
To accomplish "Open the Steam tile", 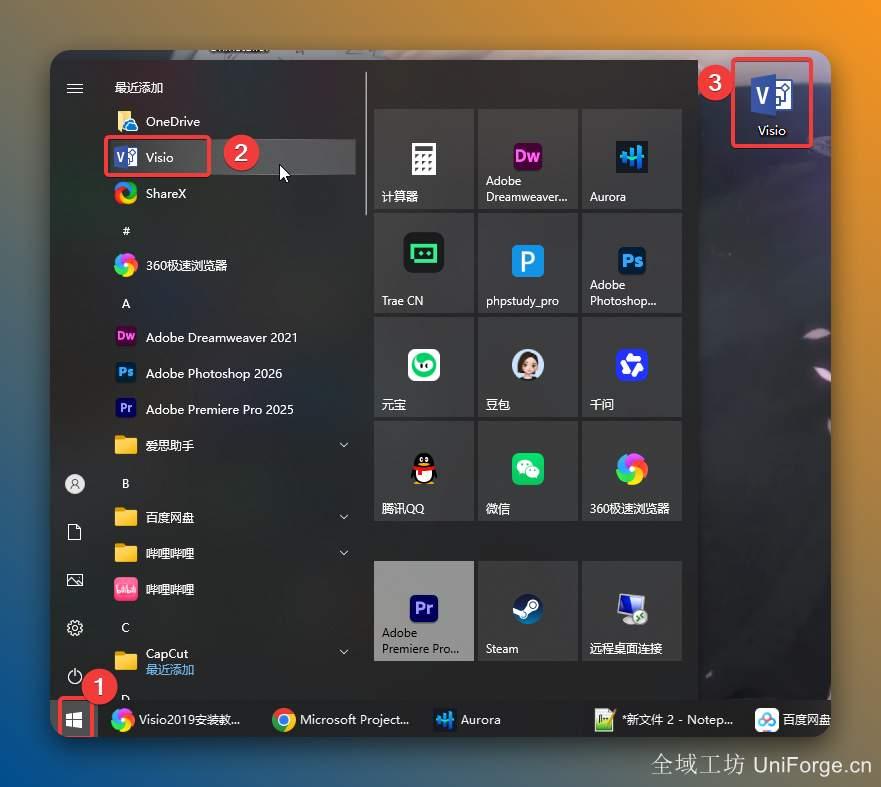I will 528,611.
